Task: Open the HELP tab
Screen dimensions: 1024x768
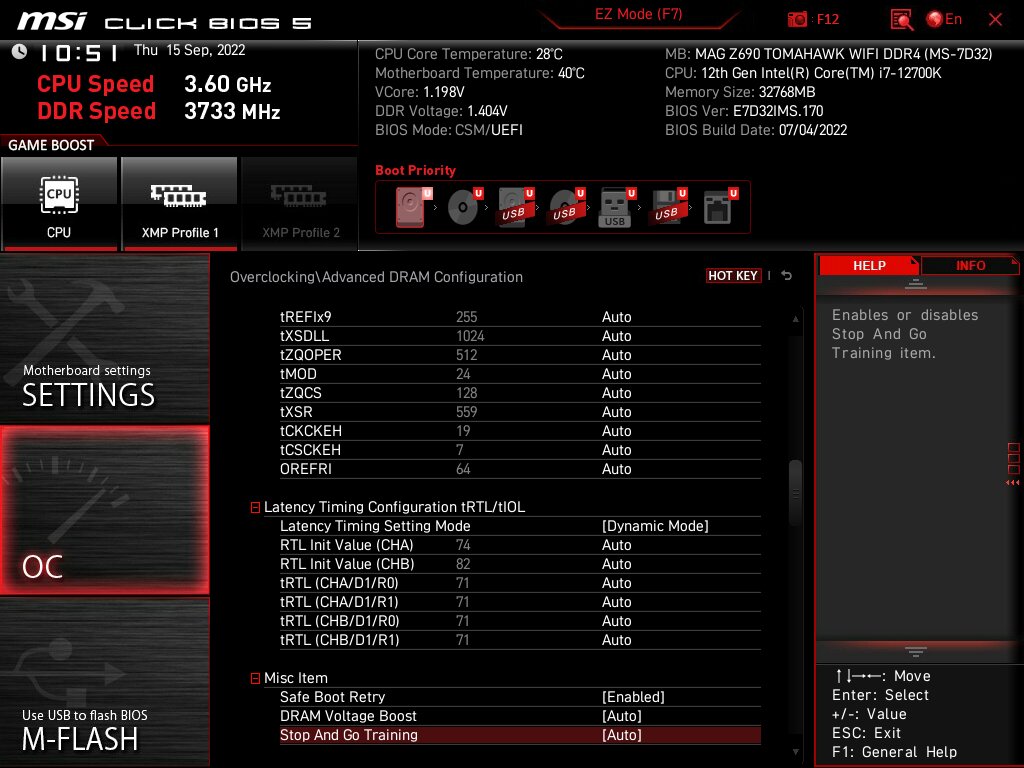Action: point(869,265)
